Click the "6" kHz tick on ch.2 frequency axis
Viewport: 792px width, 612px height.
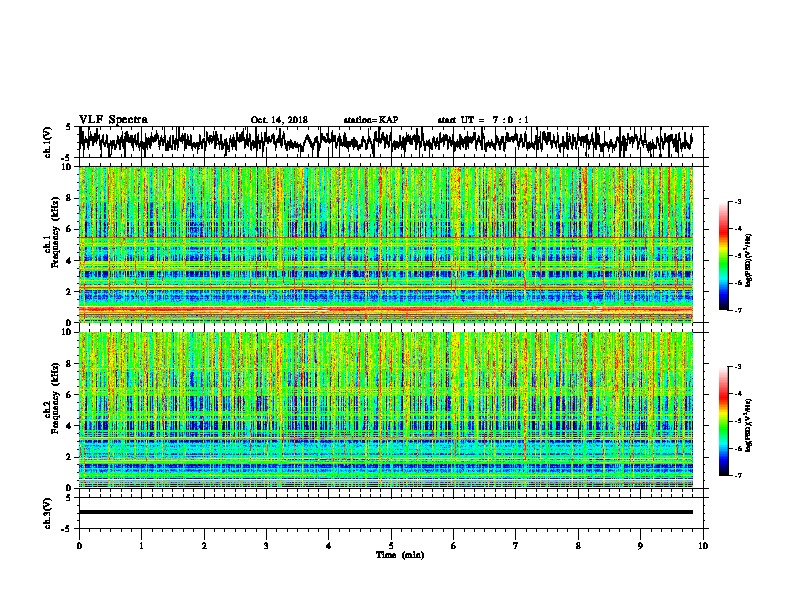point(69,395)
